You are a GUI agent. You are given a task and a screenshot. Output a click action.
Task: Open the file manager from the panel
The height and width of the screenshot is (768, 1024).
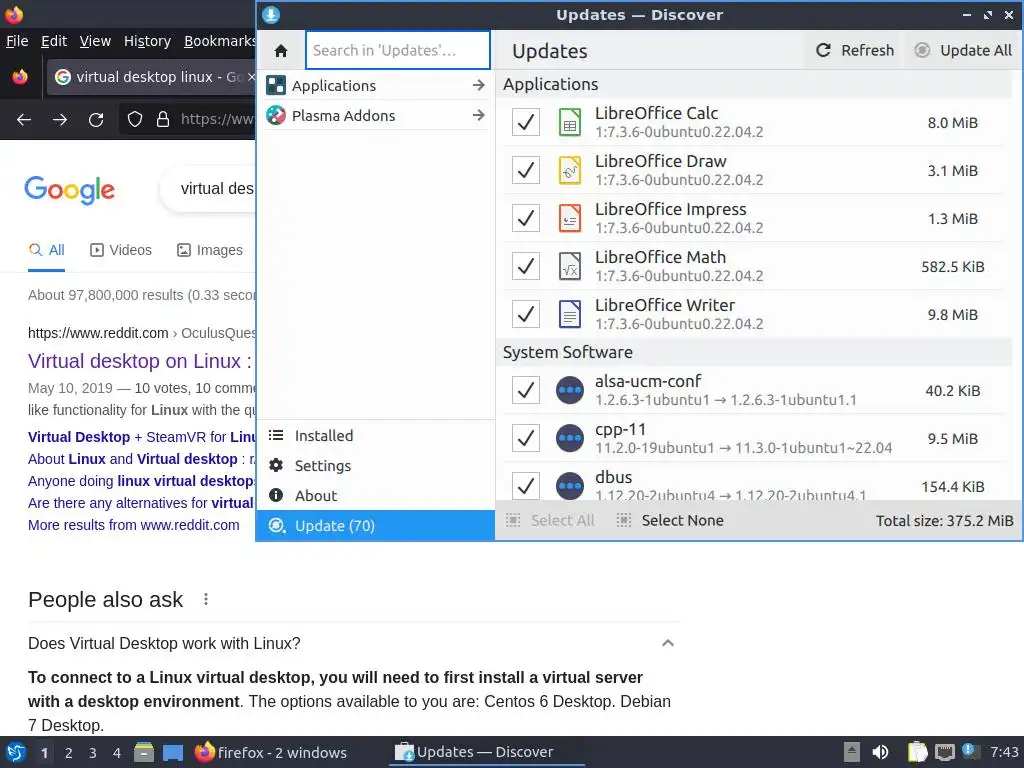point(144,752)
